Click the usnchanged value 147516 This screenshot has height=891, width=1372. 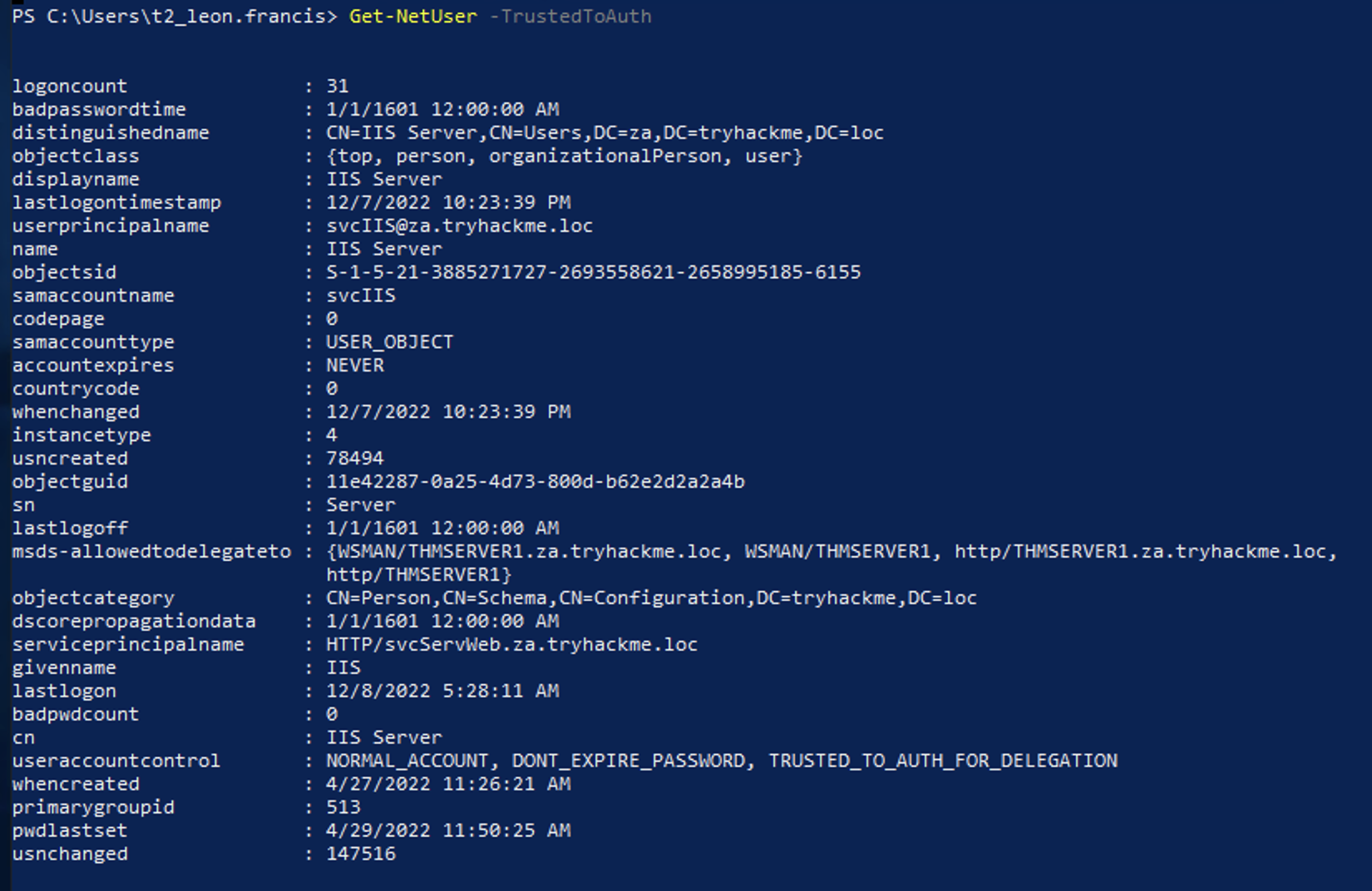[x=361, y=854]
